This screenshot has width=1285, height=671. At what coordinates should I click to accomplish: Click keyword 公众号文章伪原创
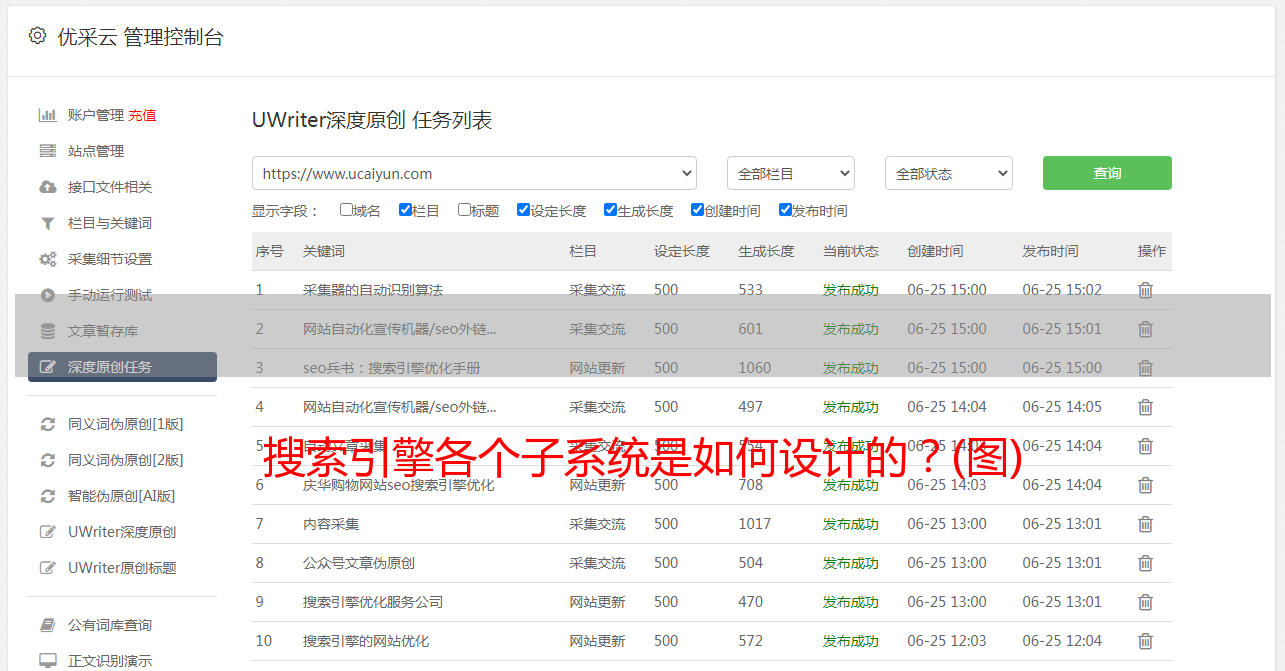pyautogui.click(x=359, y=563)
